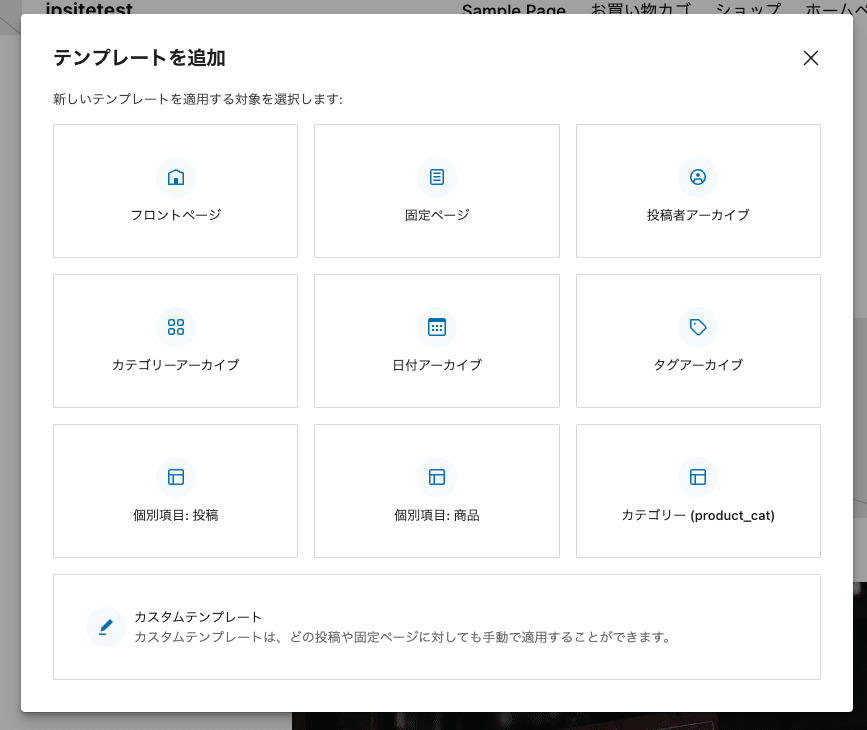Click the カスタムテンプレート pencil icon
Viewport: 867px width, 730px height.
106,626
